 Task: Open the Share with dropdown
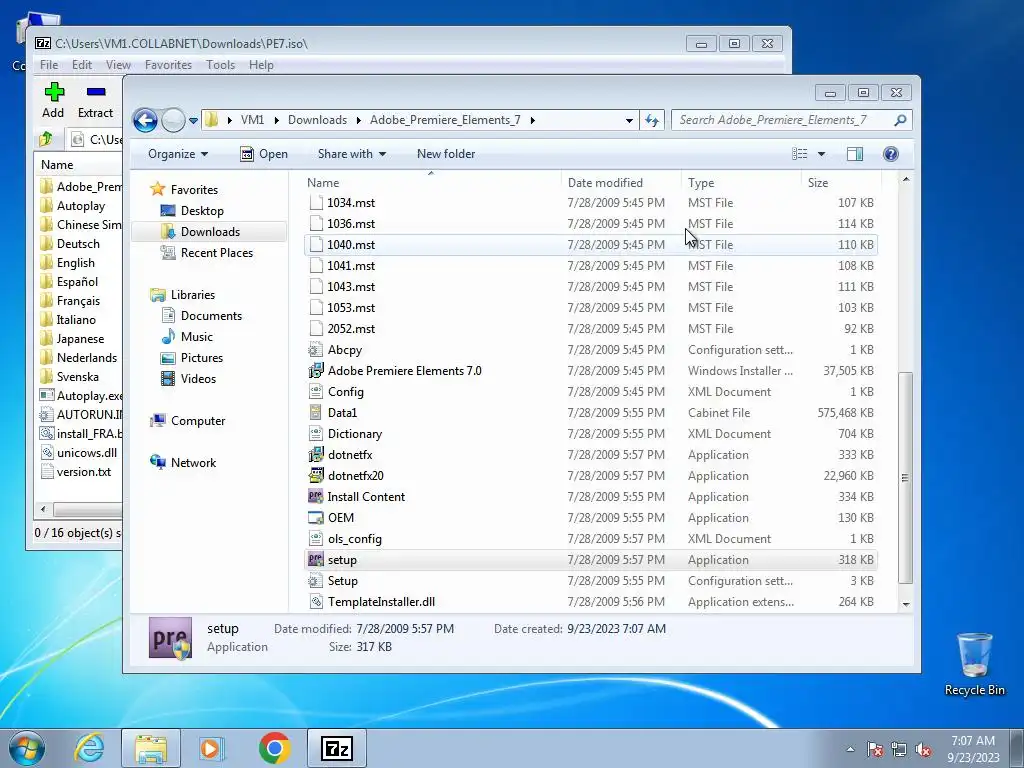(351, 154)
